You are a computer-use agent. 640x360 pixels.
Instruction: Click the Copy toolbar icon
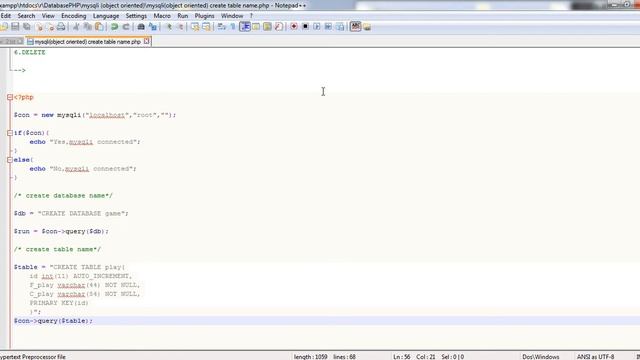click(x=87, y=27)
